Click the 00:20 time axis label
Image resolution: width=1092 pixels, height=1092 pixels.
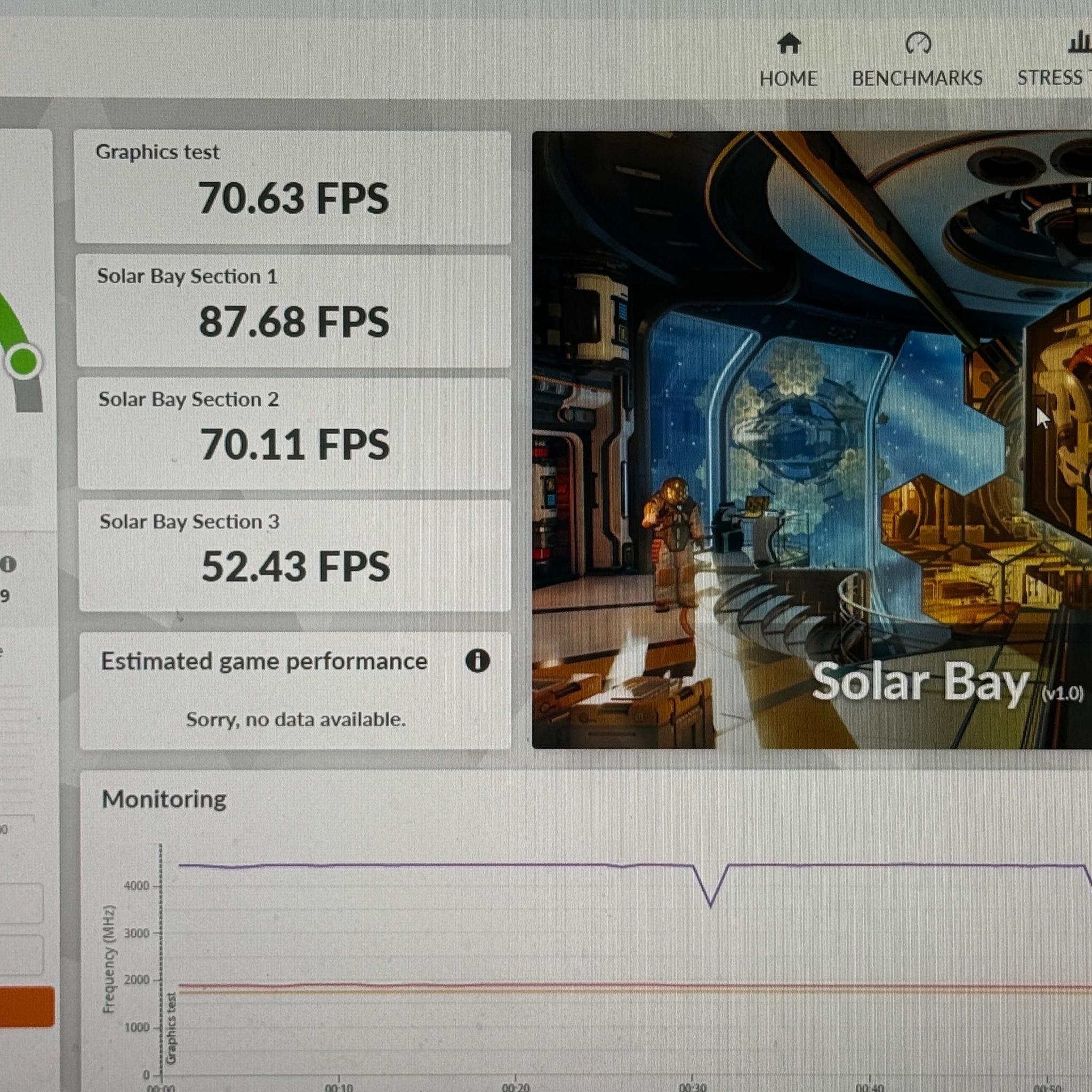click(x=516, y=1087)
